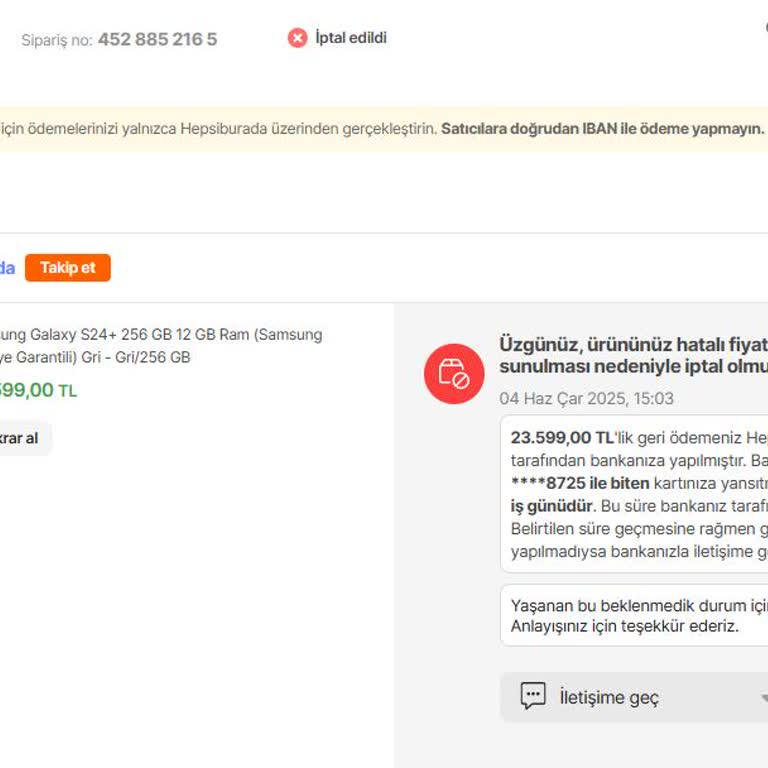Click the Anlayışınız için teşekkür ederiz message
768x768 pixels.
[624, 626]
